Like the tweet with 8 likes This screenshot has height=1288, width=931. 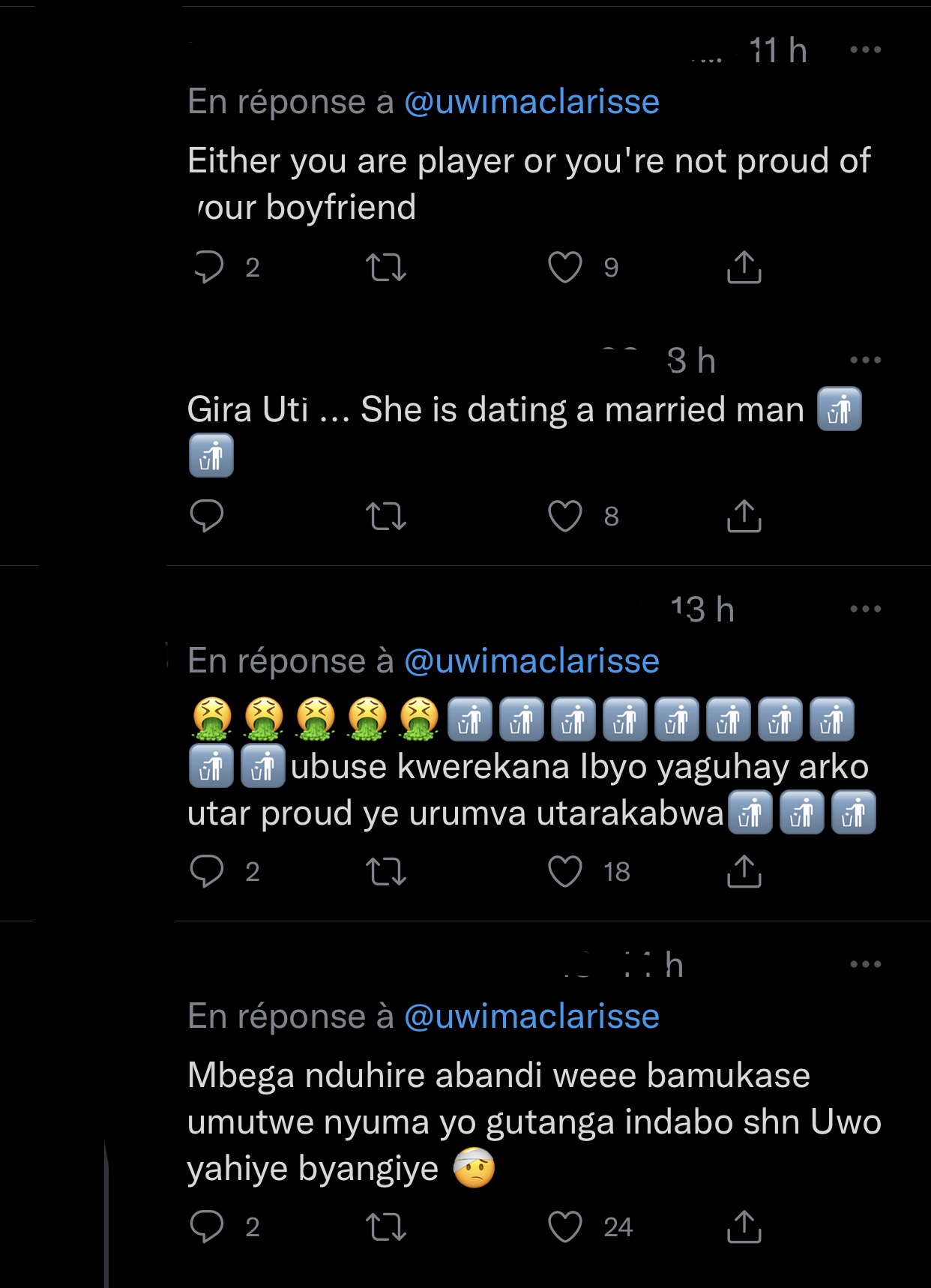pos(565,516)
